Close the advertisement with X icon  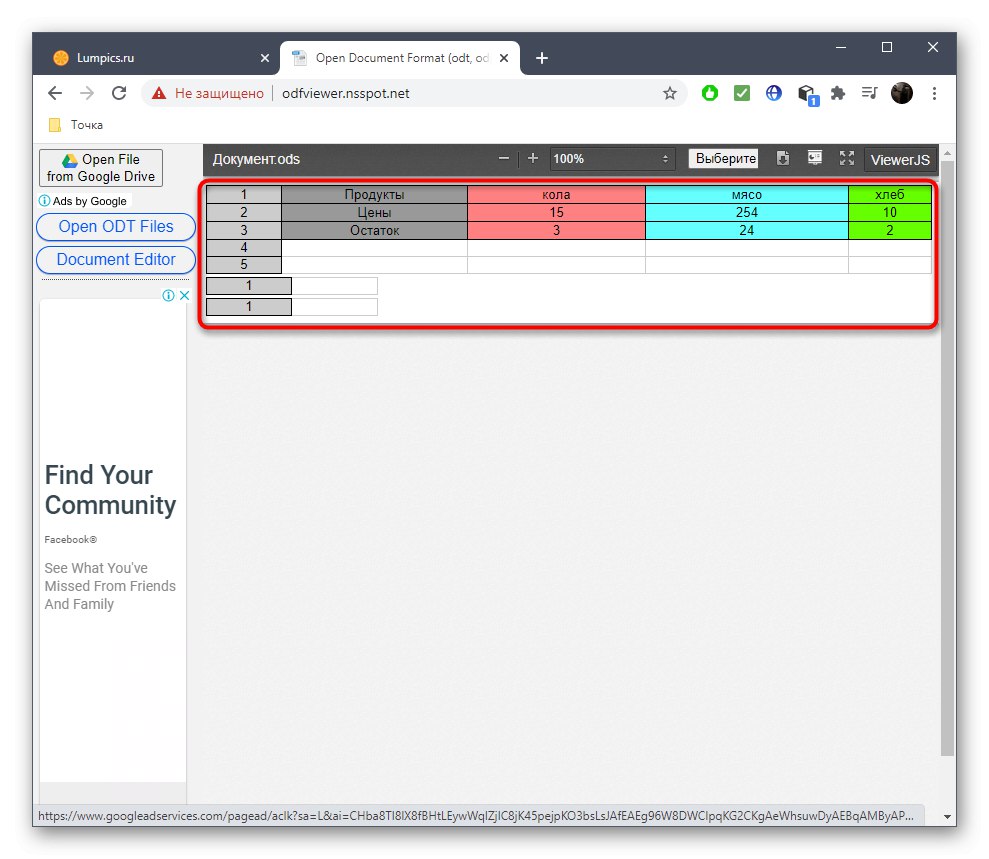pos(184,295)
